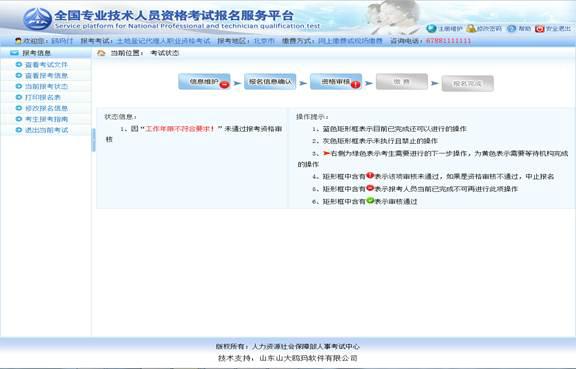Screen dimensions: 576x369
Task: Collapse the sidebar with the splitter handle
Action: pyautogui.click(x=93, y=140)
